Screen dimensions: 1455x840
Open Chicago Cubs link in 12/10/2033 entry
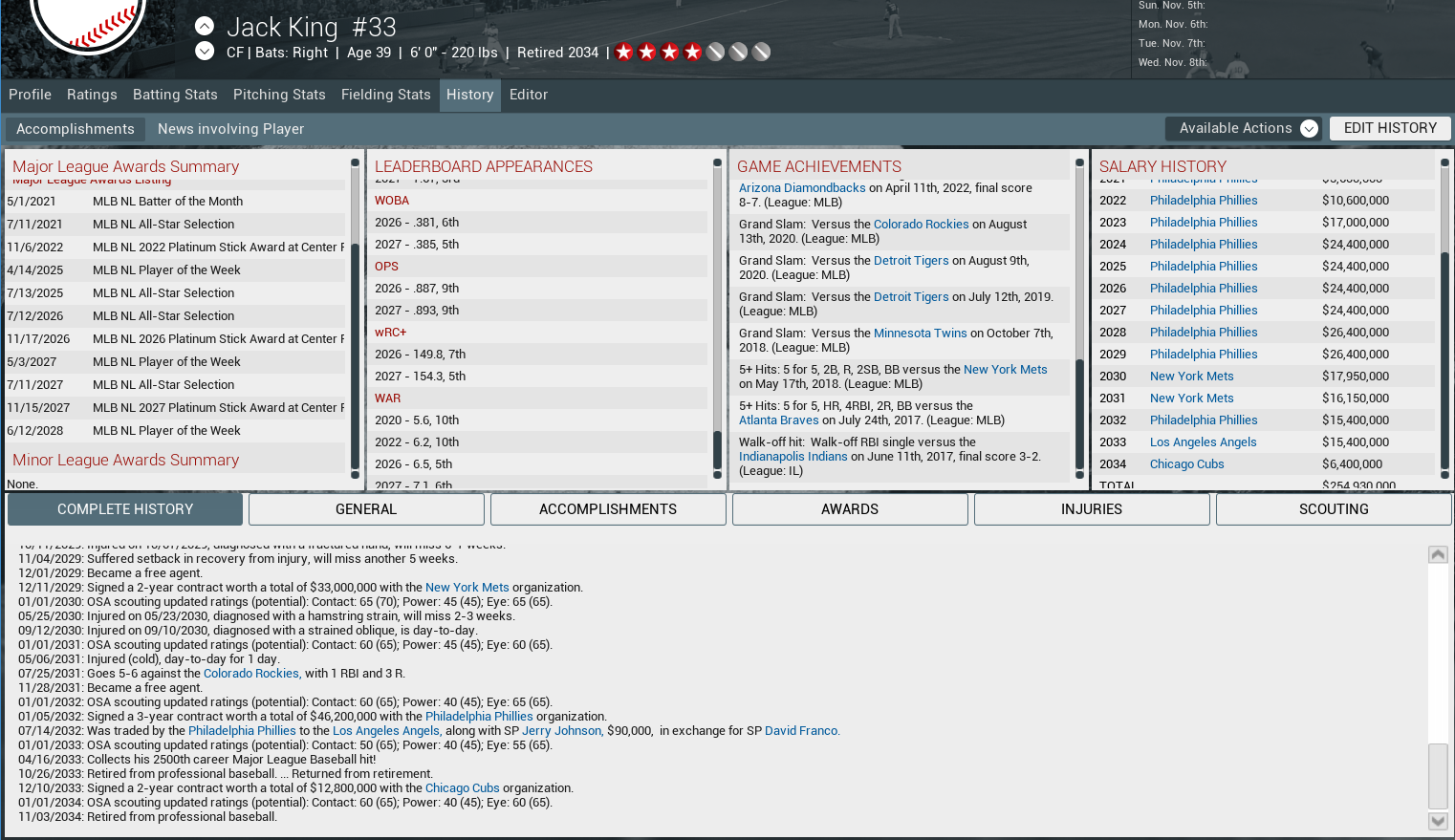(x=463, y=788)
